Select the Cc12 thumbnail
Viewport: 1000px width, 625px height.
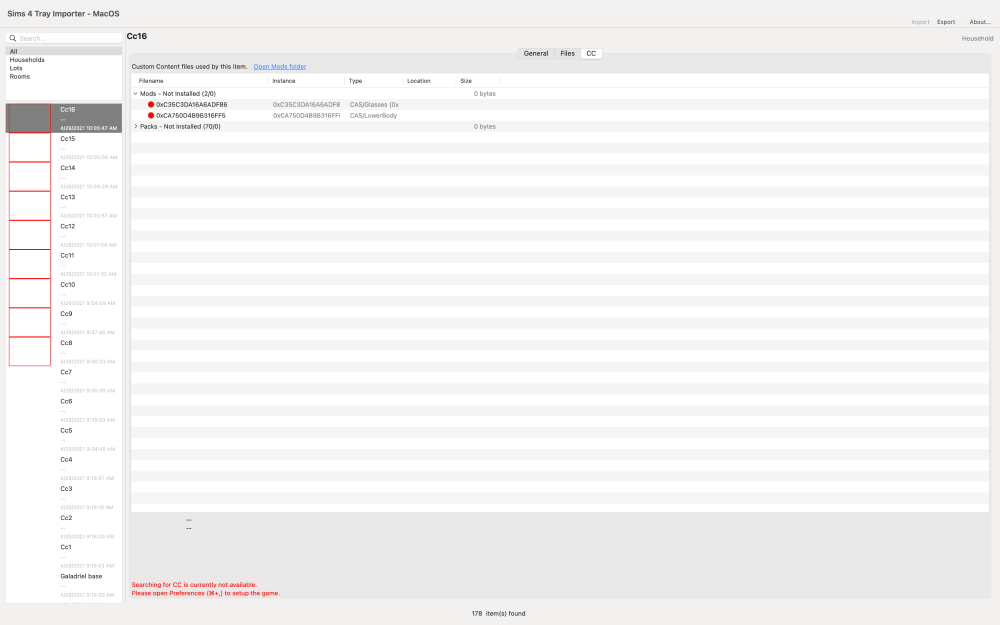click(30, 235)
